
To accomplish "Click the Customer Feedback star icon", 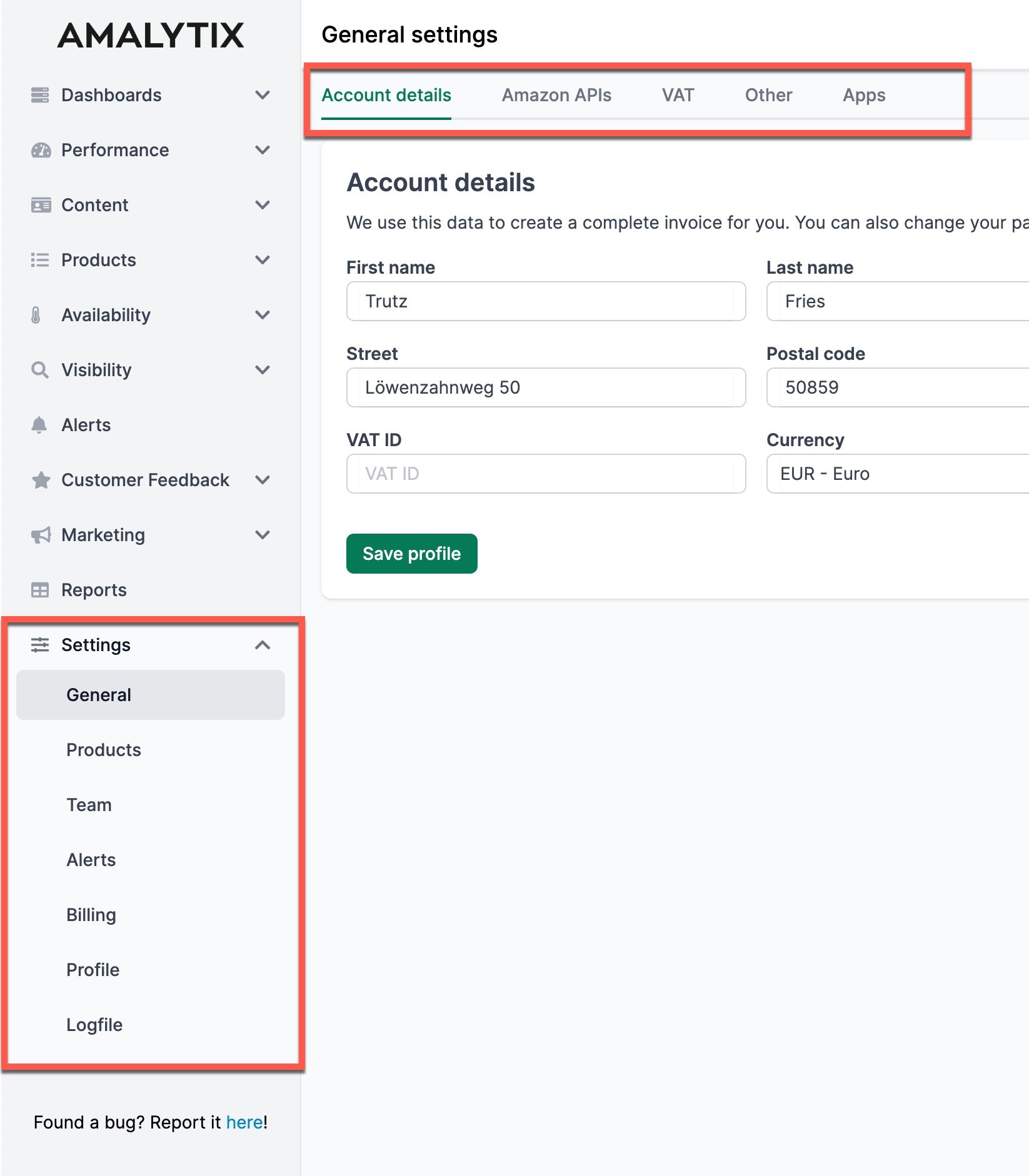I will click(41, 480).
